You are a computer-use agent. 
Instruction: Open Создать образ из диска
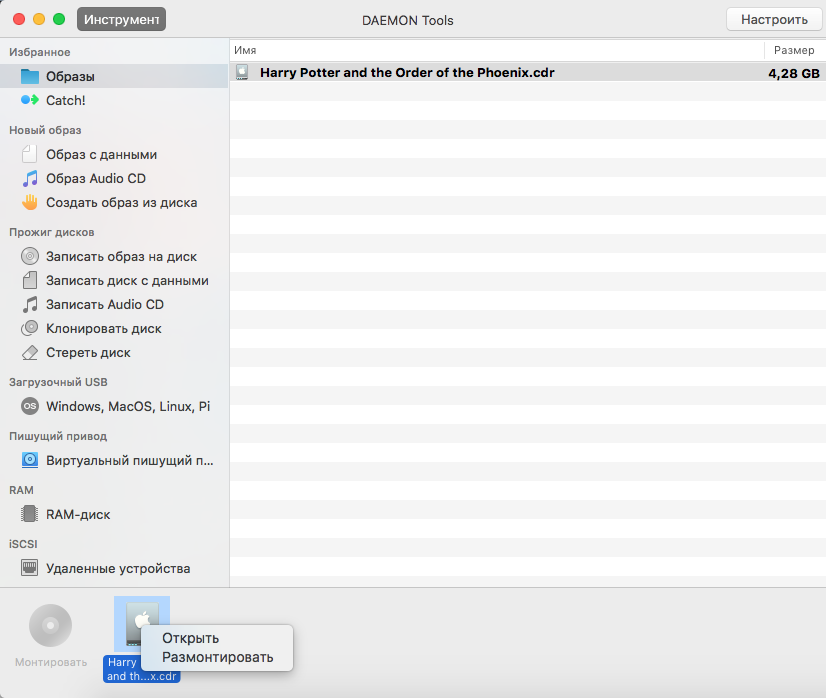pyautogui.click(x=114, y=202)
